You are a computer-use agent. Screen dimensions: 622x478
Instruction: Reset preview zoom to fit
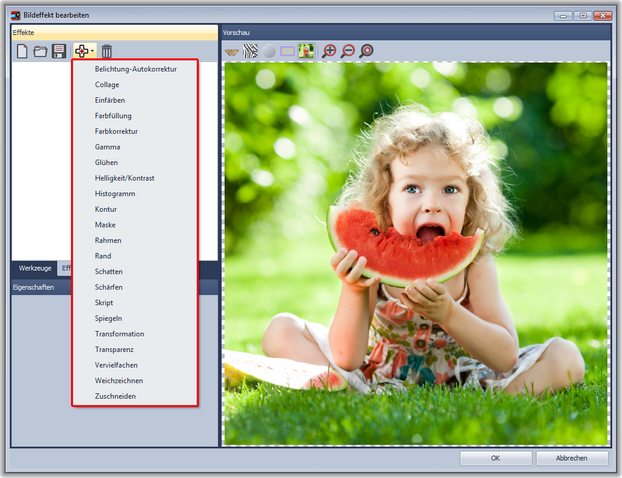pos(367,51)
